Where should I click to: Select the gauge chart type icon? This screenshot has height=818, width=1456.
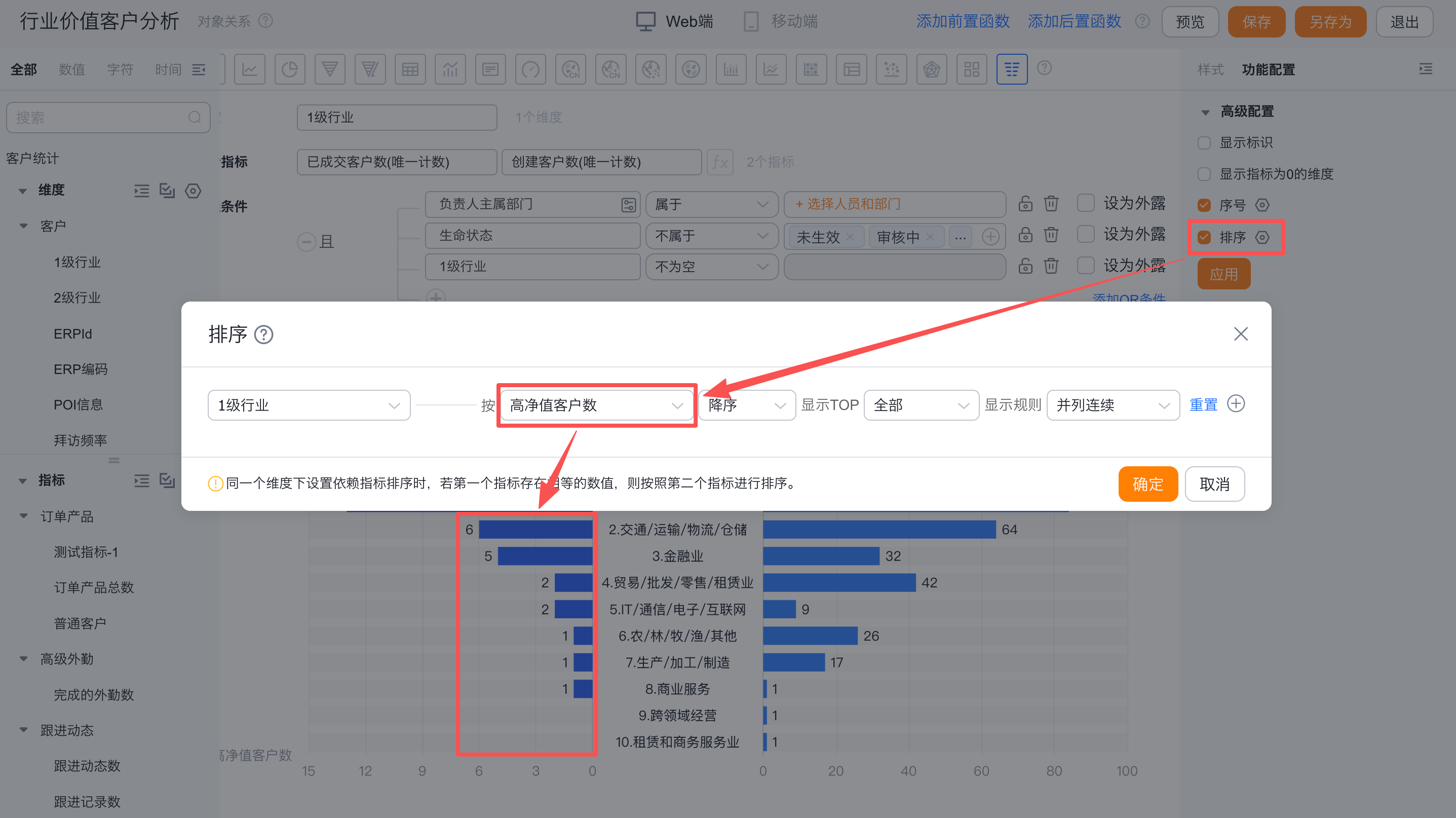point(530,69)
